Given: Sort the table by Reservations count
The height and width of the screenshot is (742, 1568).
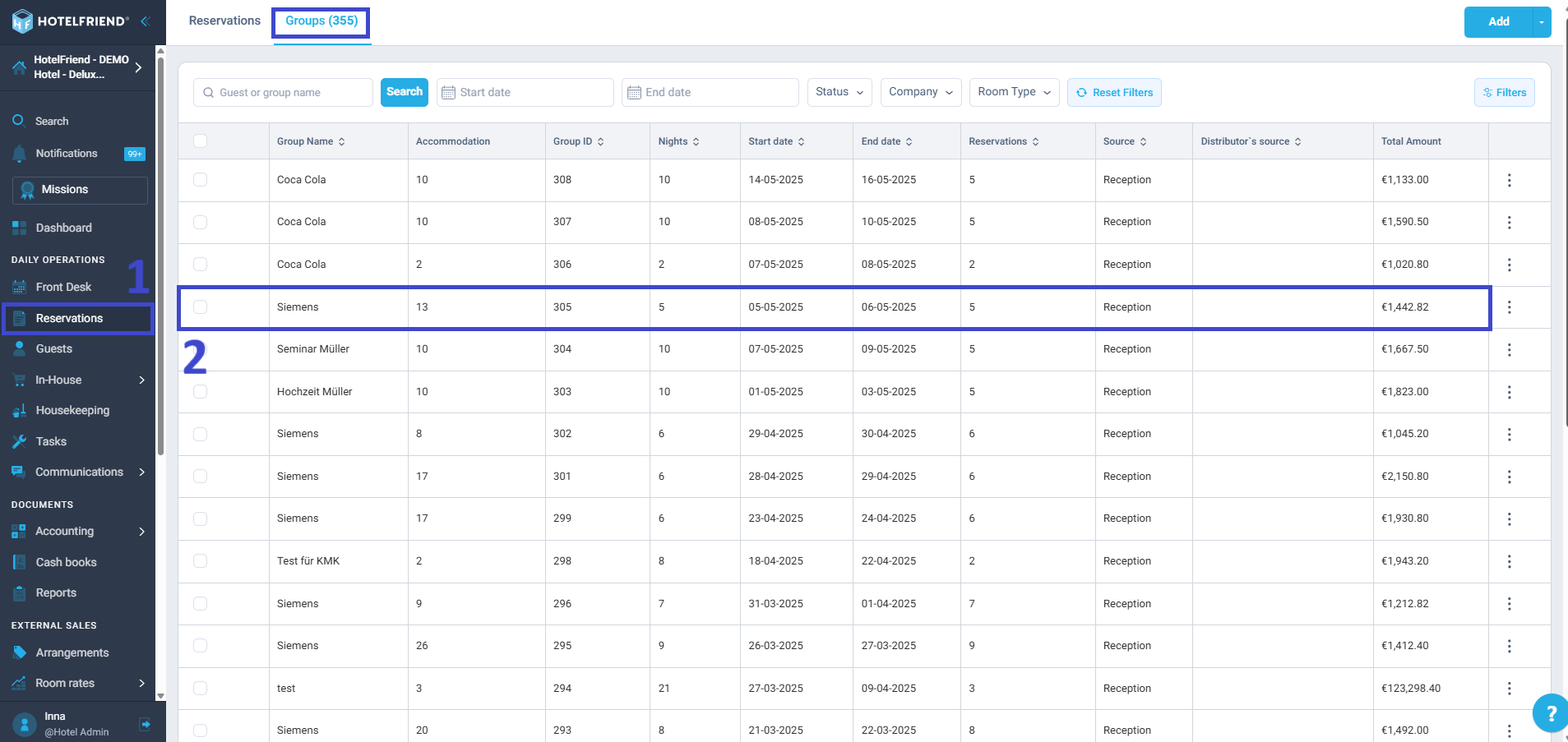Looking at the screenshot, I should click(1004, 141).
